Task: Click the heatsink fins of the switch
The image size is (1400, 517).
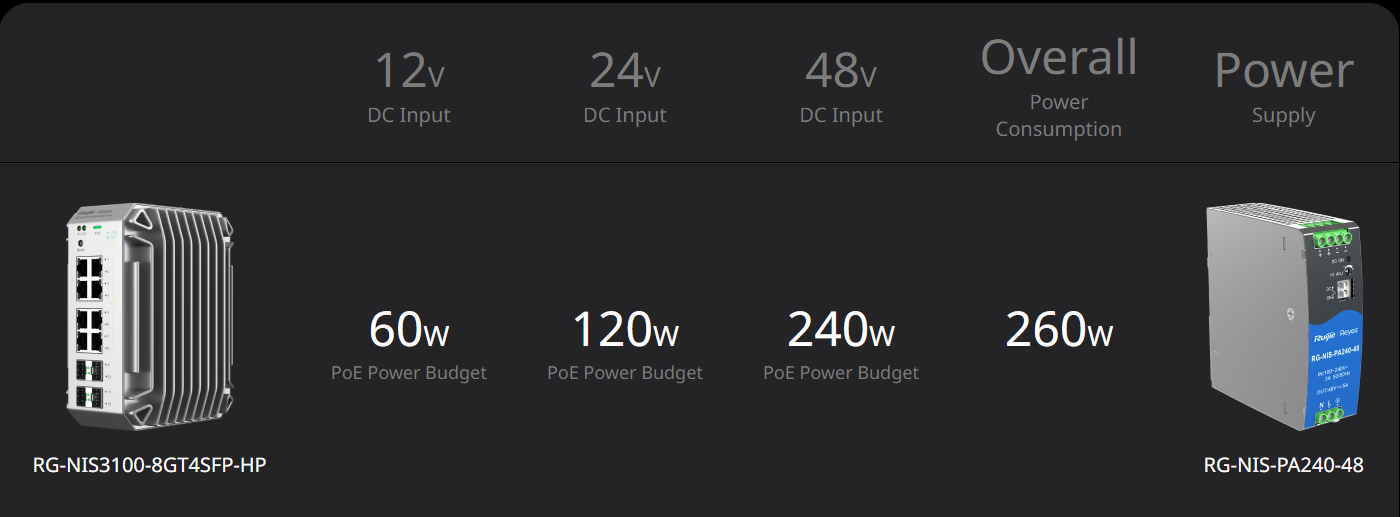Action: (185, 315)
